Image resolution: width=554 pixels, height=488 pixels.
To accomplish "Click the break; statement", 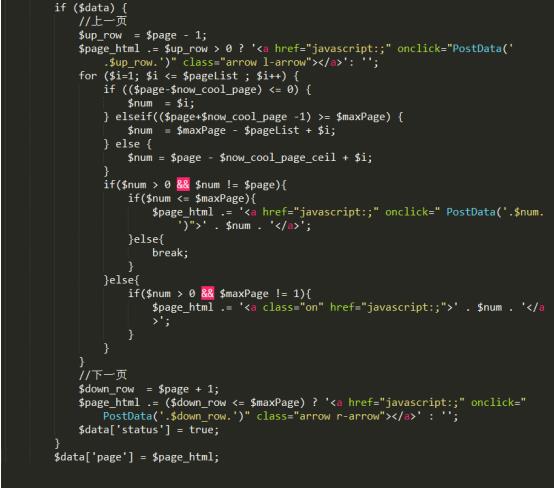I will point(170,253).
